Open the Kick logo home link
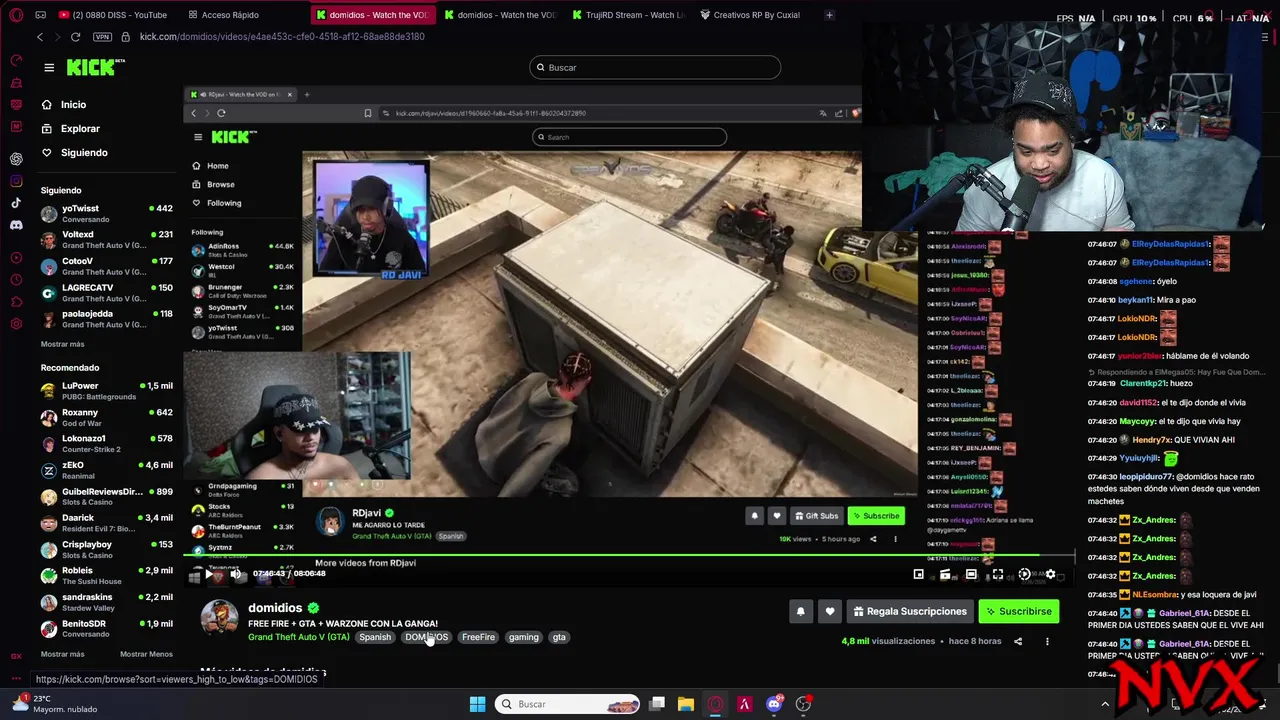The image size is (1280, 720). [95, 67]
